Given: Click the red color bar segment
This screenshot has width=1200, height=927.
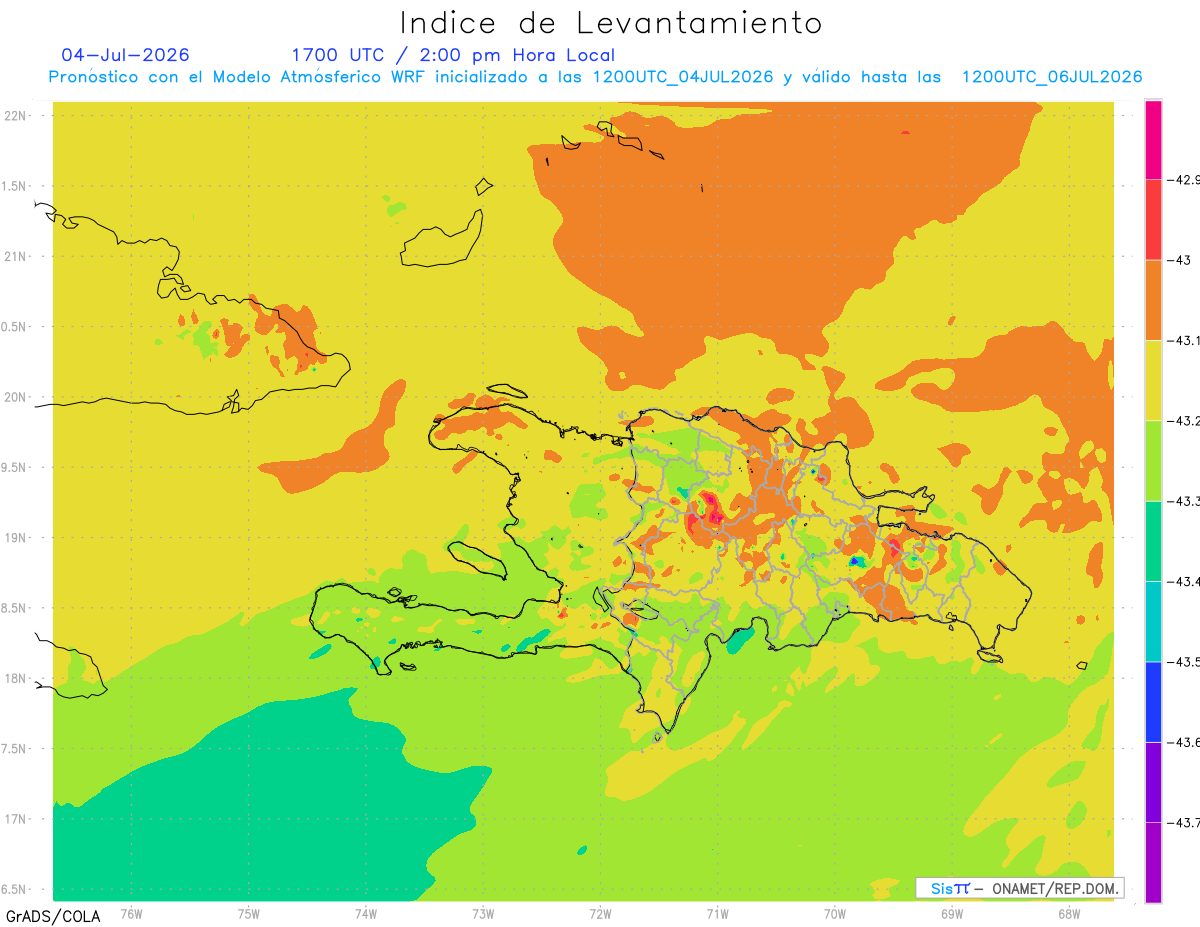Looking at the screenshot, I should [x=1153, y=220].
